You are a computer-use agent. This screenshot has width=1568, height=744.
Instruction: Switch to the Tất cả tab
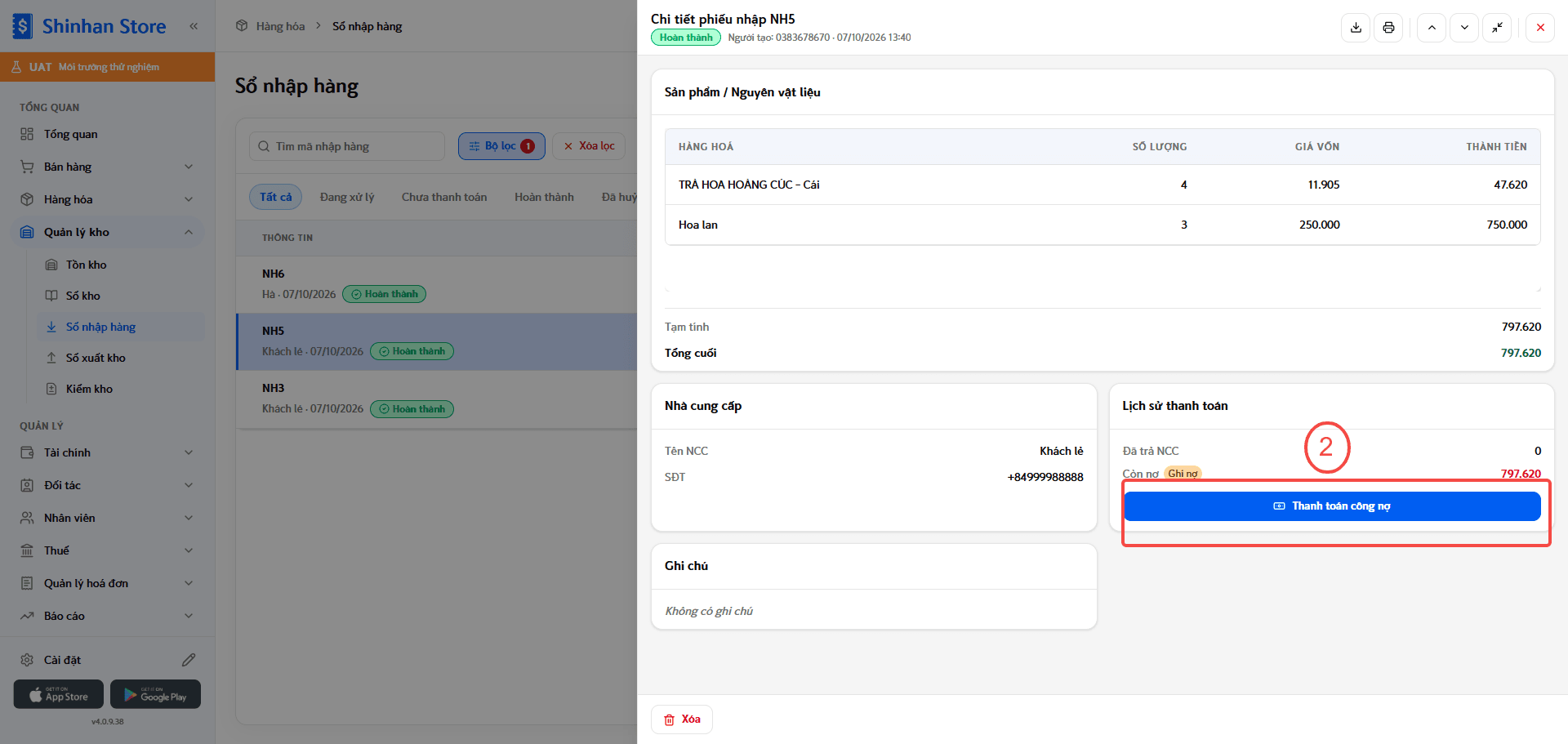pos(275,197)
